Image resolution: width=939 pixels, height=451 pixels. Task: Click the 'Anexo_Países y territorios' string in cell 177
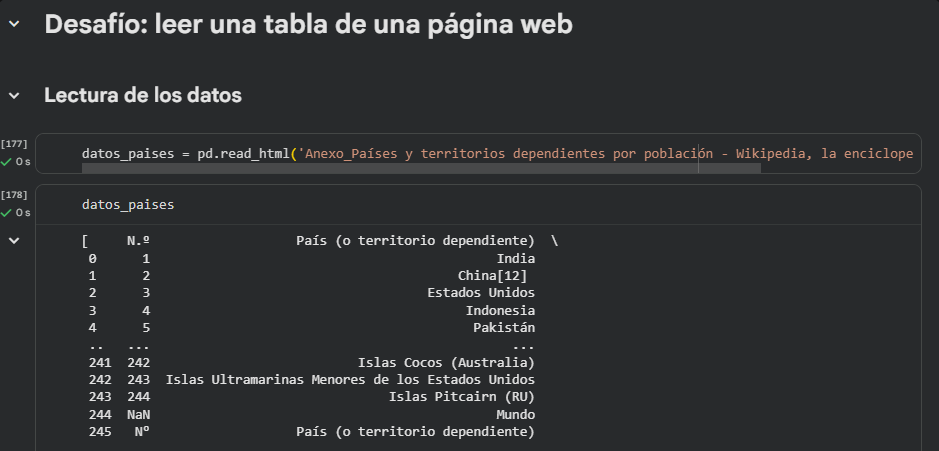tap(608, 153)
